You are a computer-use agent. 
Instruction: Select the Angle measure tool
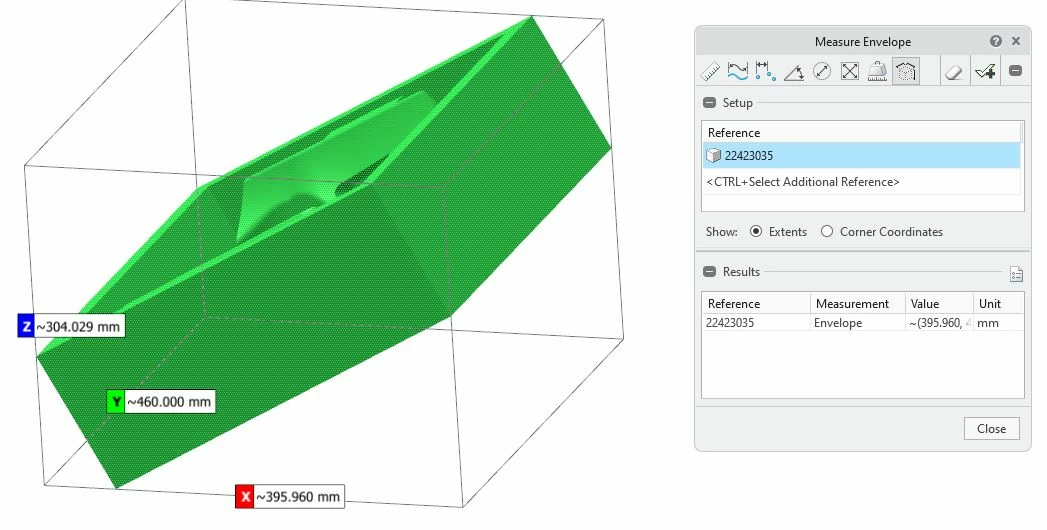pos(793,71)
